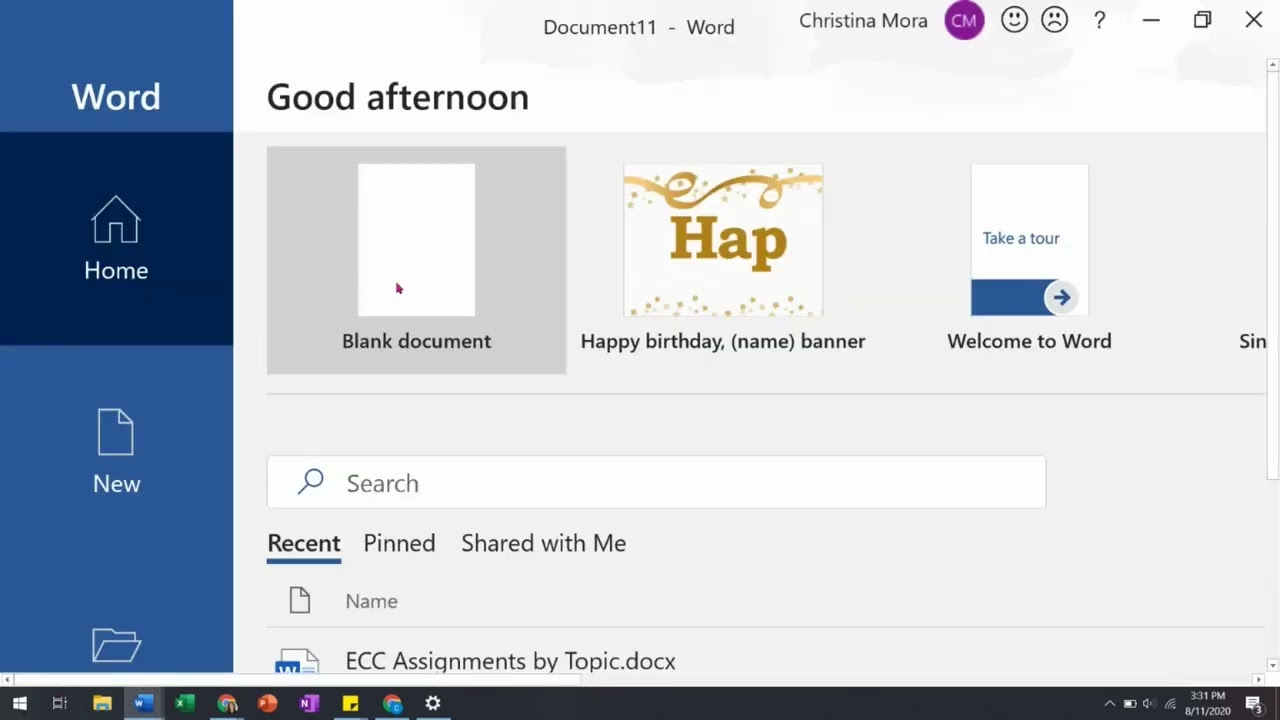The width and height of the screenshot is (1280, 720).
Task: Restore down the Word window
Action: tap(1202, 20)
